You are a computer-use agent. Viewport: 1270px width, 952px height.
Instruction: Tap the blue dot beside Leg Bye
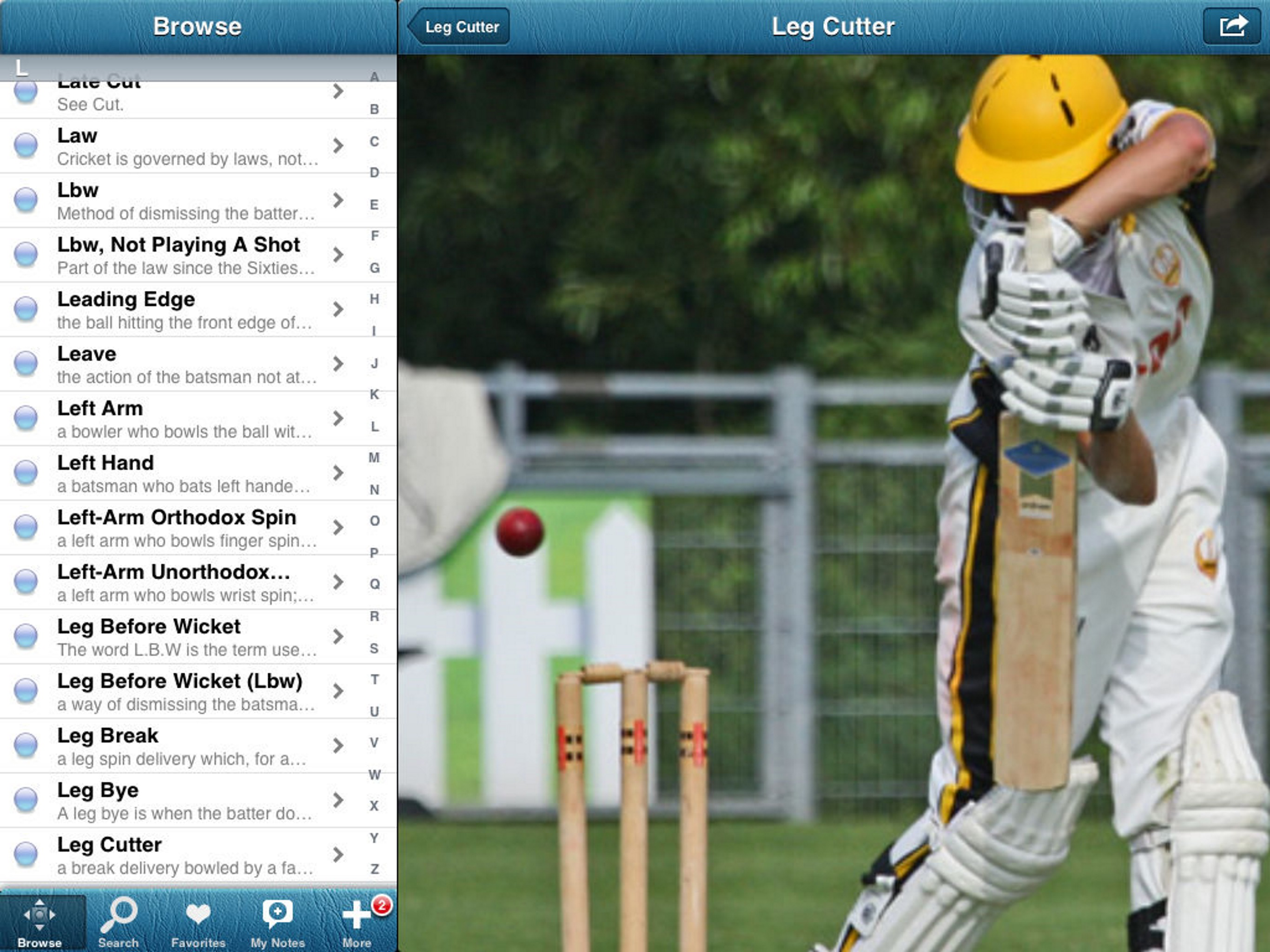click(26, 799)
